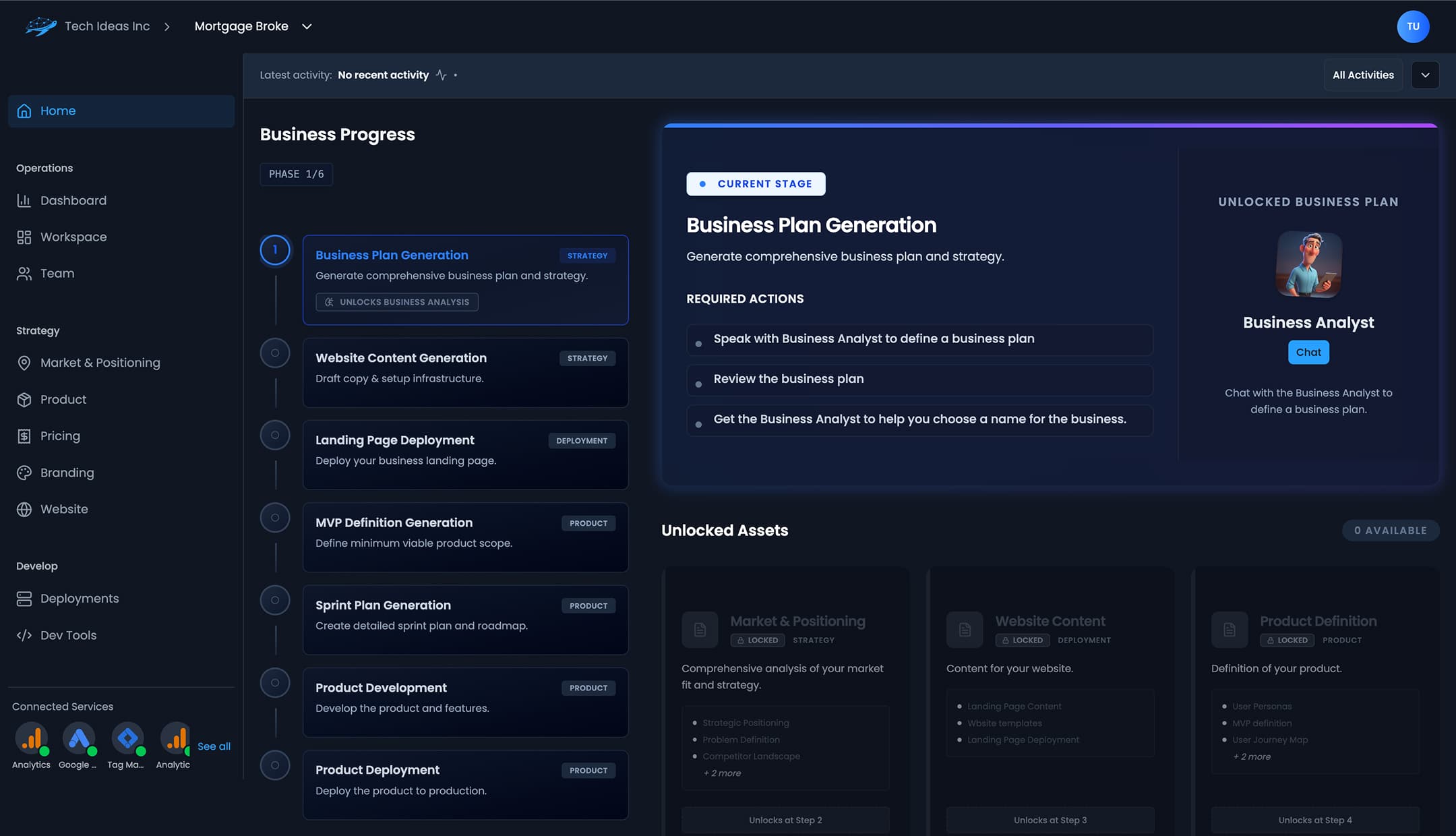The height and width of the screenshot is (836, 1456).
Task: Open the activities filter chevron dropdown
Action: (1425, 75)
